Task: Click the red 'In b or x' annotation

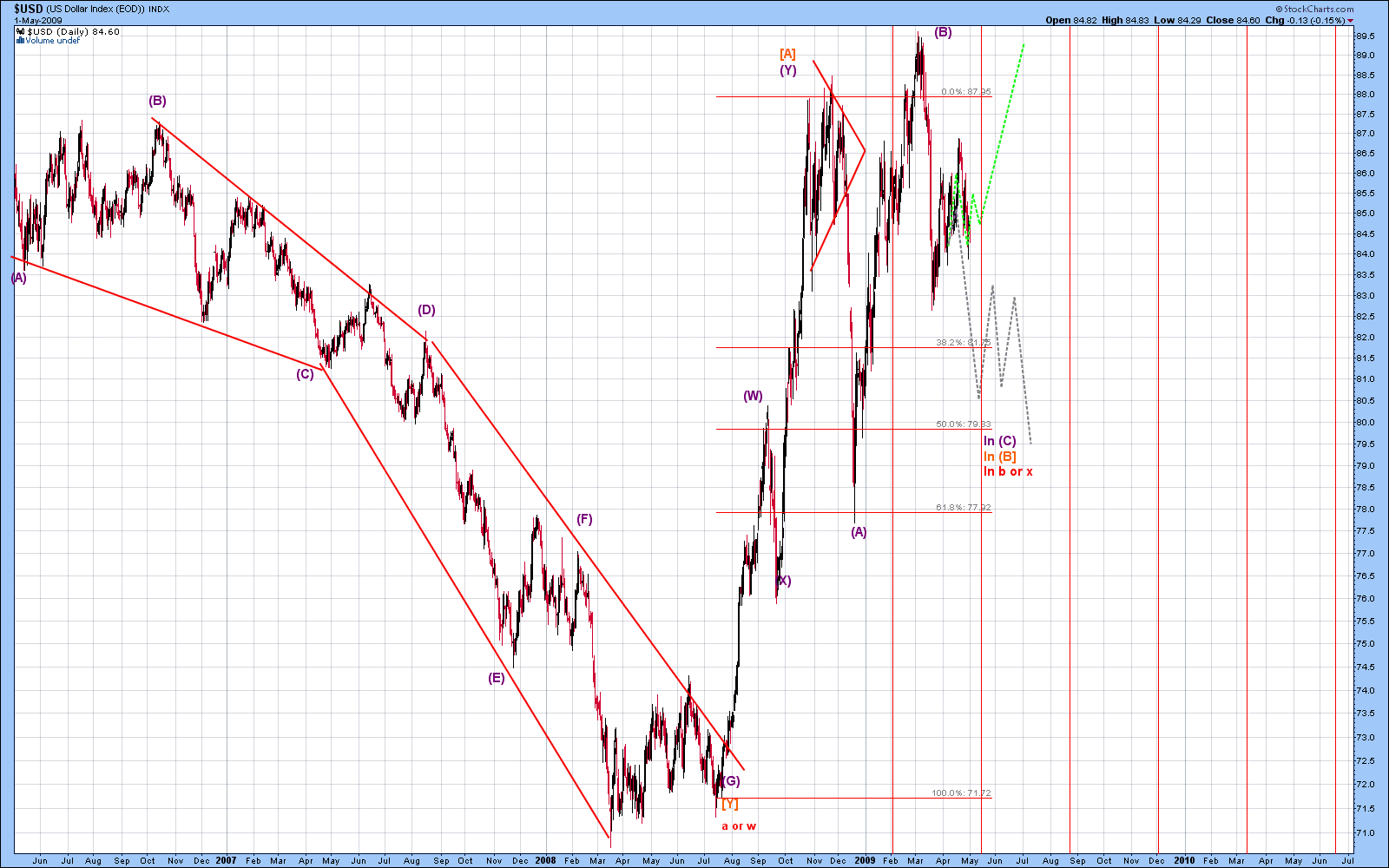Action: click(x=1008, y=471)
